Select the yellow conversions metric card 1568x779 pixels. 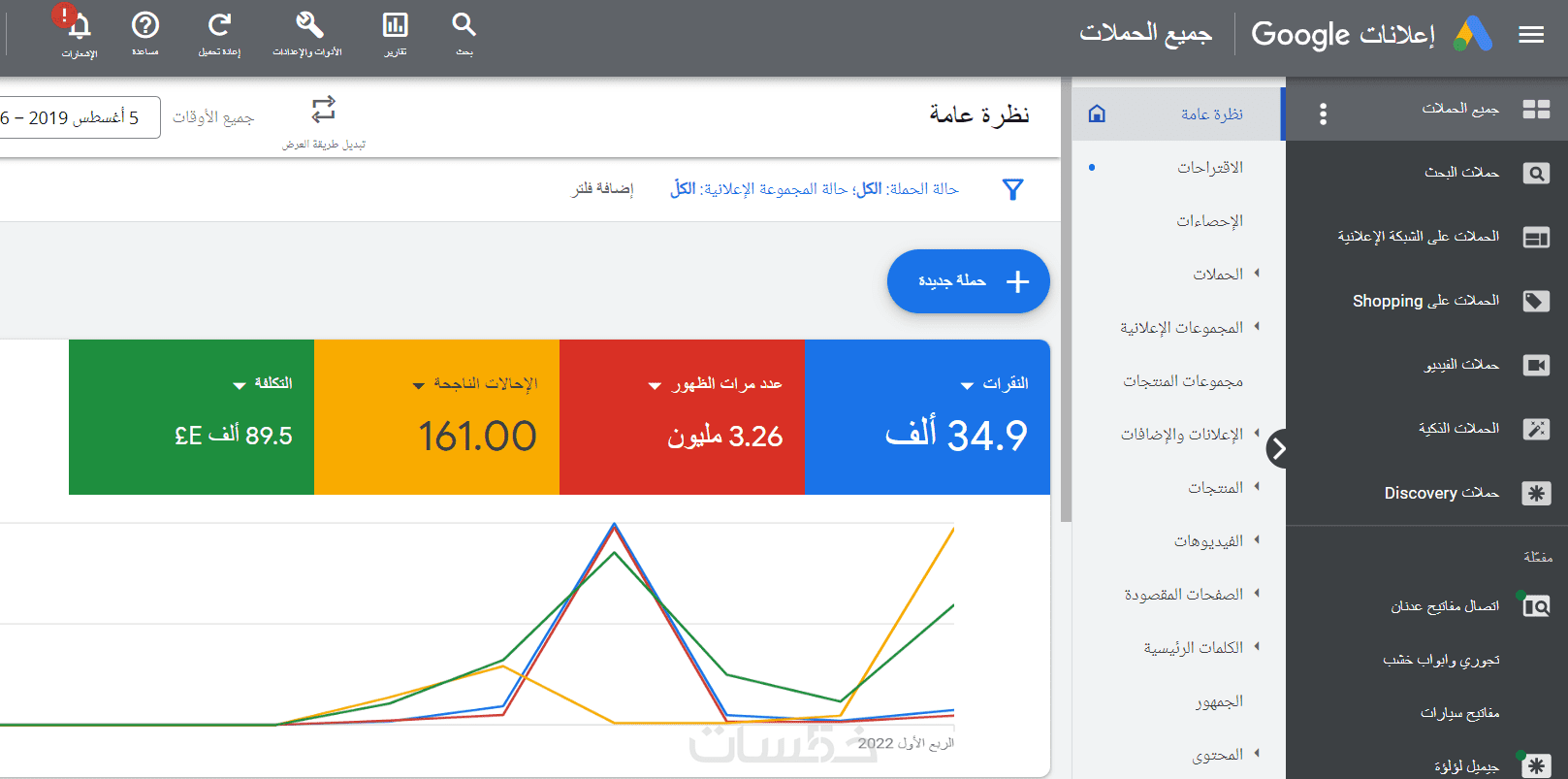point(436,417)
